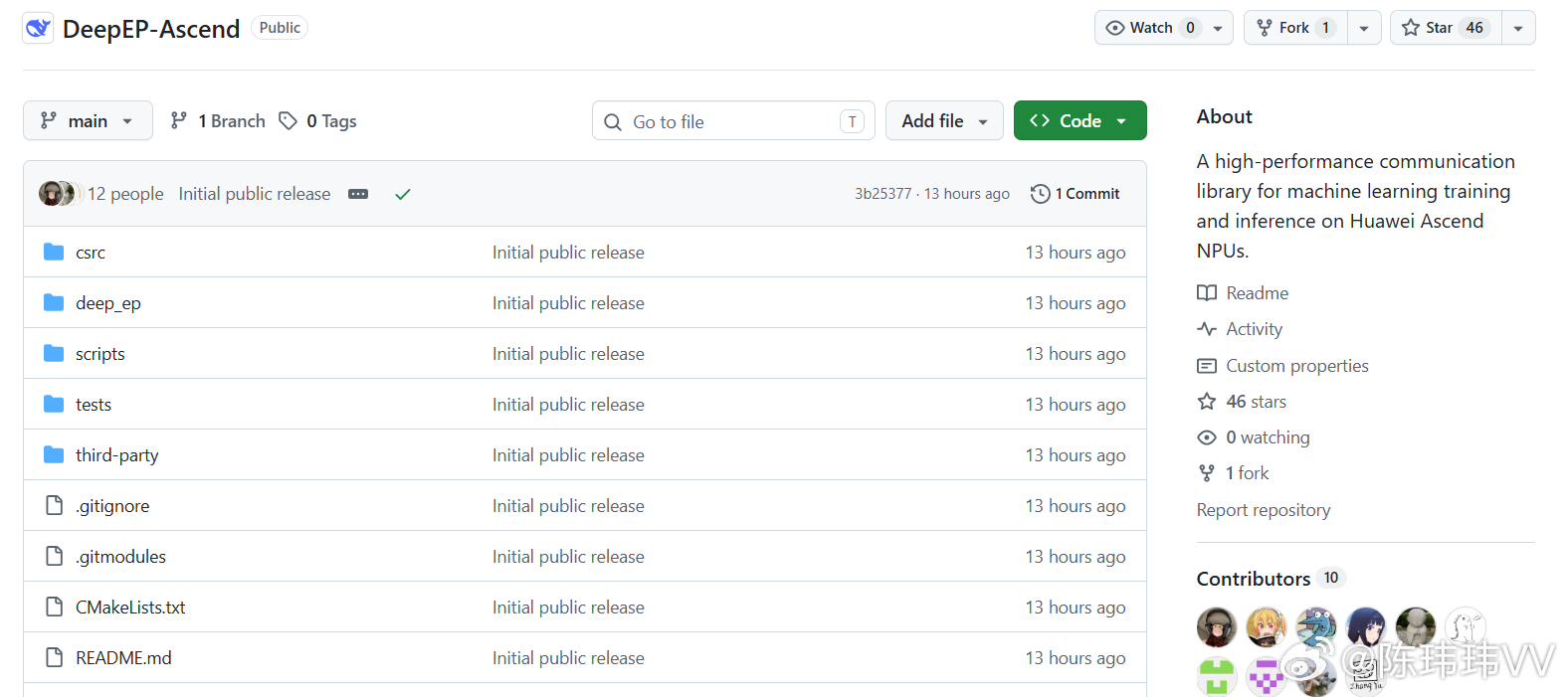Open the Fork options dropdown arrow
This screenshot has height=697, width=1568.
(x=1364, y=28)
